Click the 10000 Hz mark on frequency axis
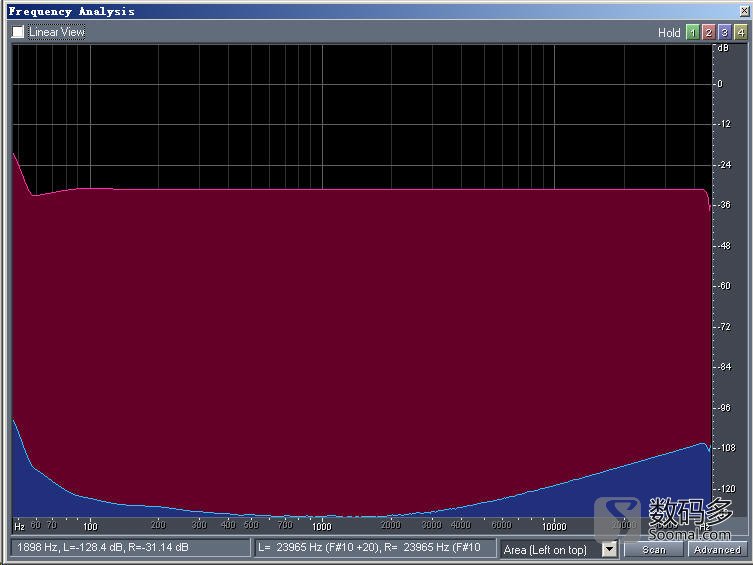 tap(554, 526)
